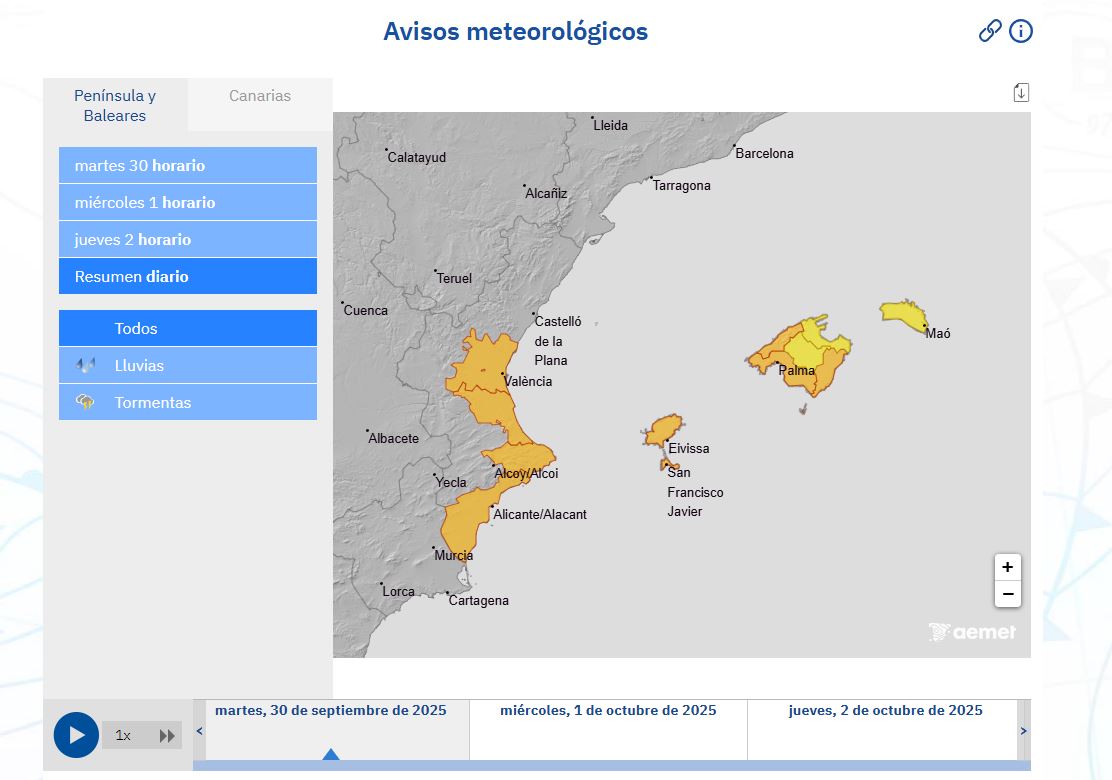
Task: Select martes 30 horario view
Action: pos(188,165)
